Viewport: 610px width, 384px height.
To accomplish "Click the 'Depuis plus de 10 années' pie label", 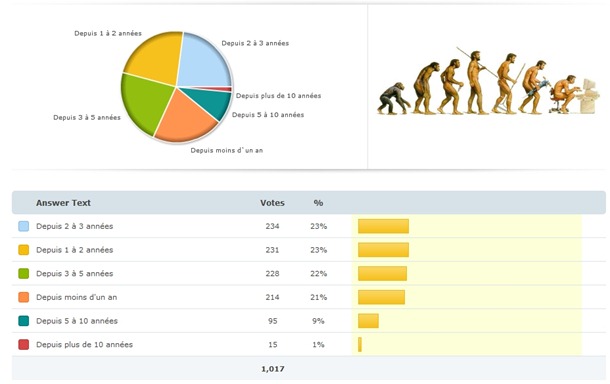I will coord(279,96).
